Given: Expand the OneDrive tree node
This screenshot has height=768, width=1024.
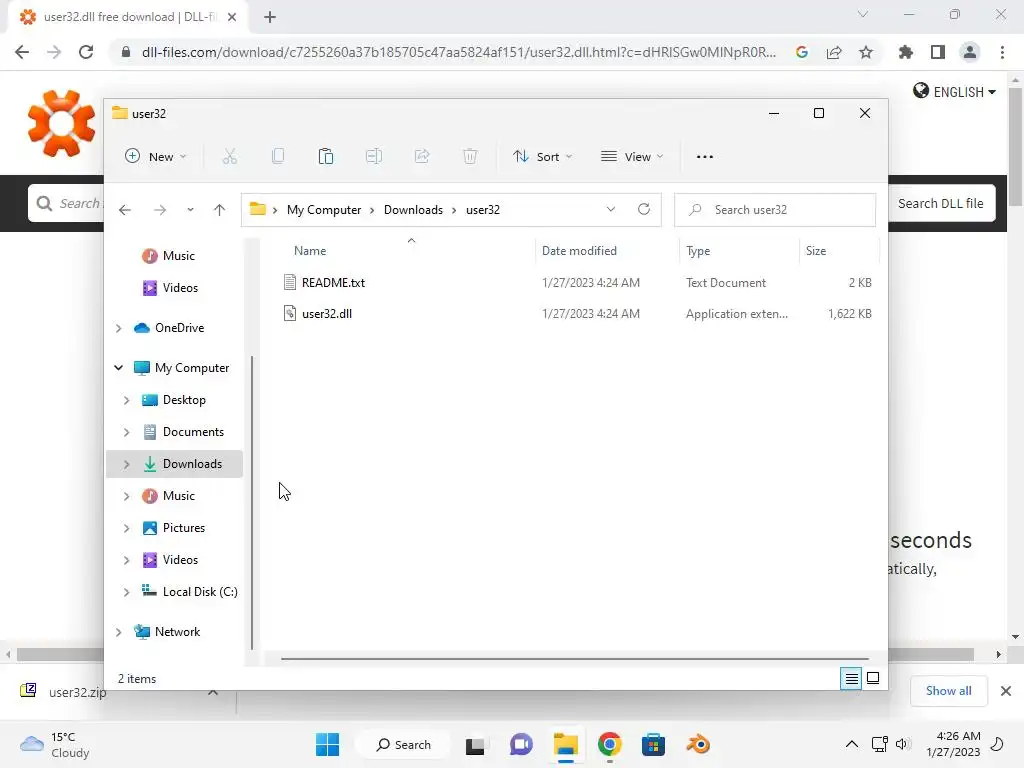Looking at the screenshot, I should 118,328.
